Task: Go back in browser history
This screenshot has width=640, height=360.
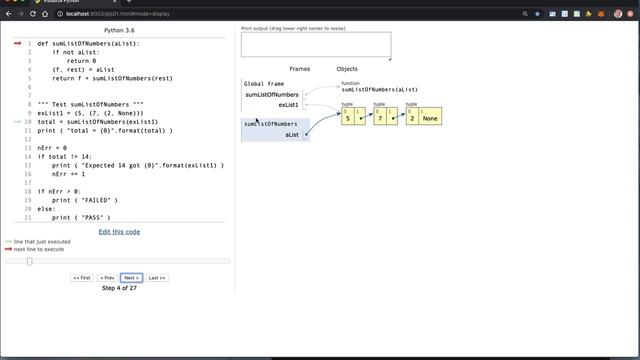Action: point(9,14)
